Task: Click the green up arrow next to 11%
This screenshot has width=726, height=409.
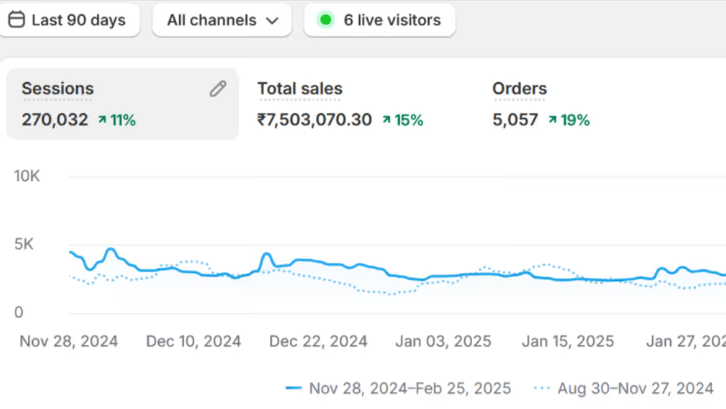Action: click(102, 120)
